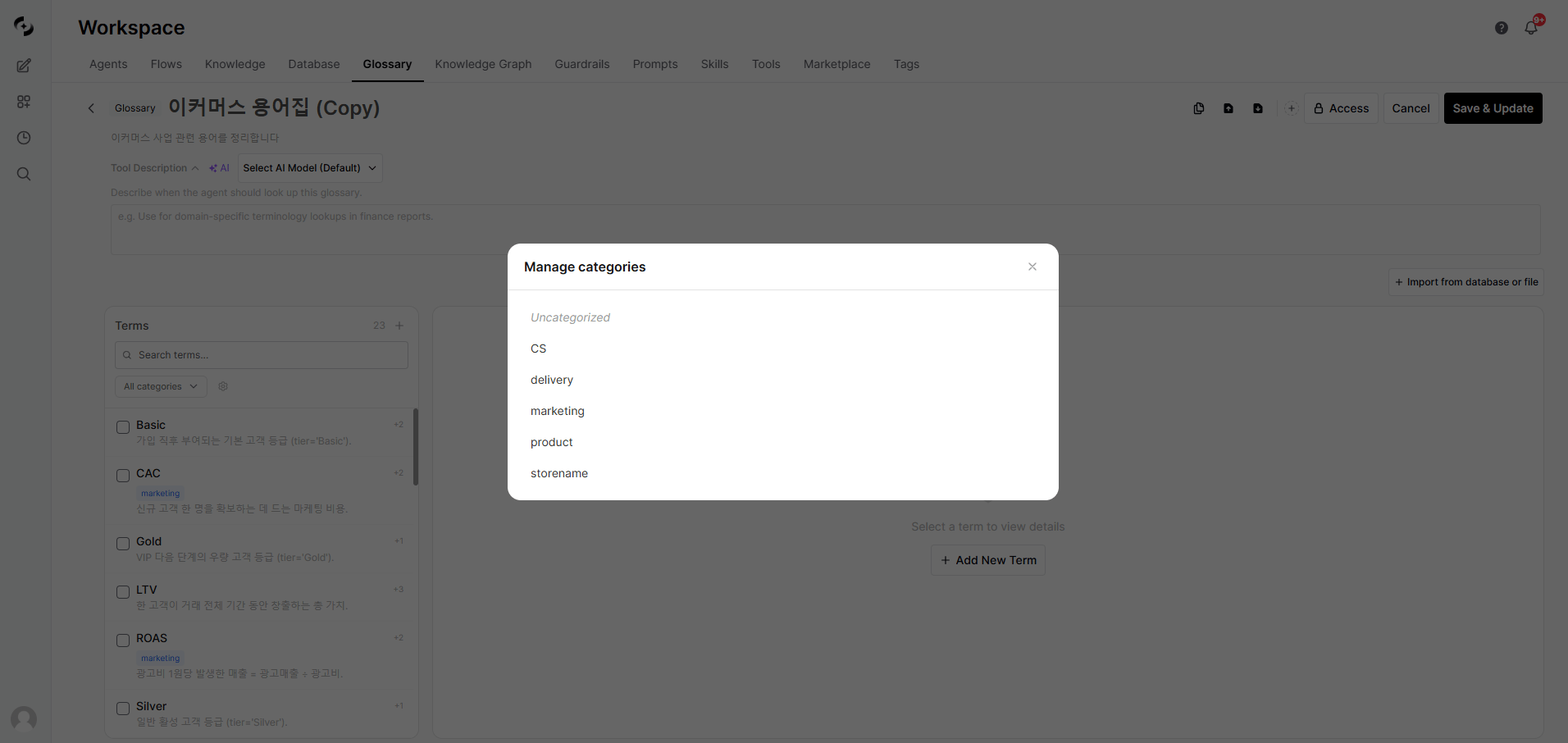Image resolution: width=1568 pixels, height=743 pixels.
Task: Select the marketing category in dialog
Action: [558, 411]
